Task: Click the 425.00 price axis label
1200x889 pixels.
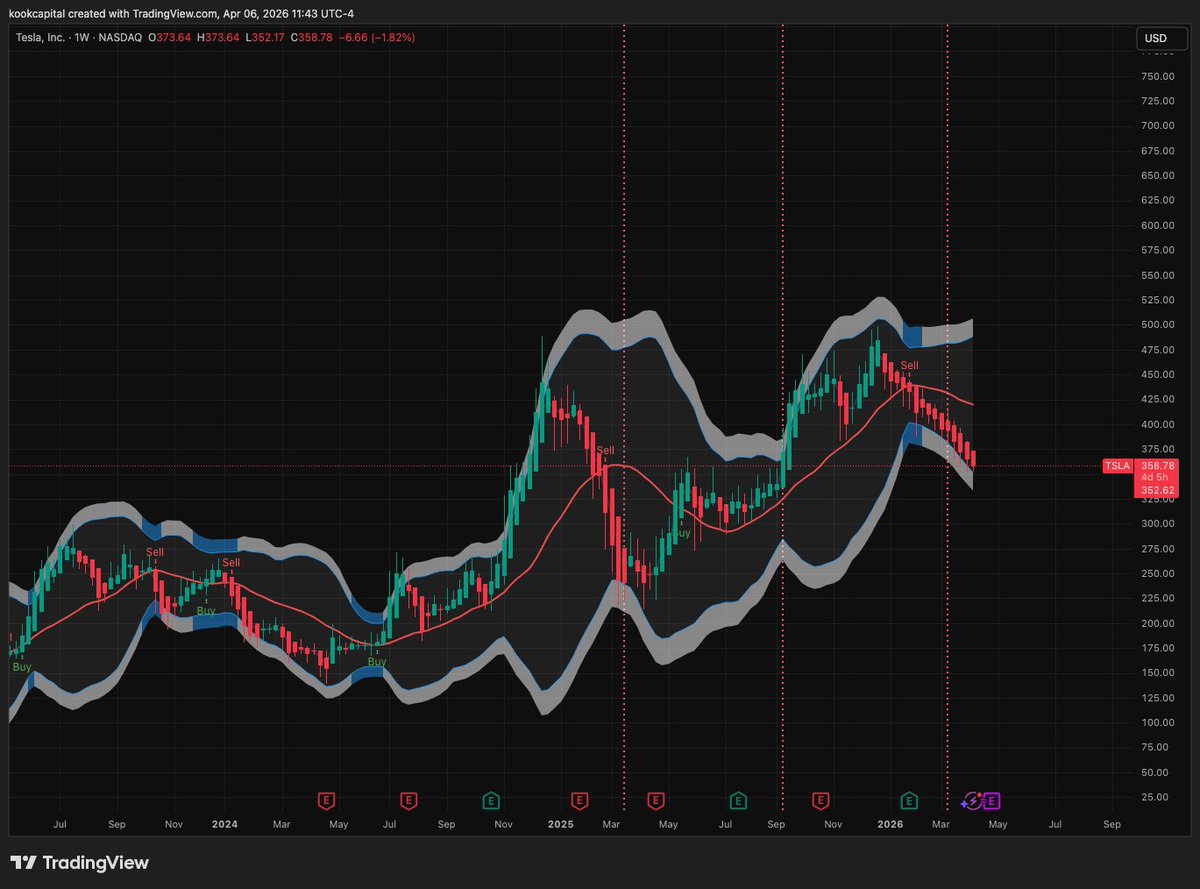Action: [1156, 399]
